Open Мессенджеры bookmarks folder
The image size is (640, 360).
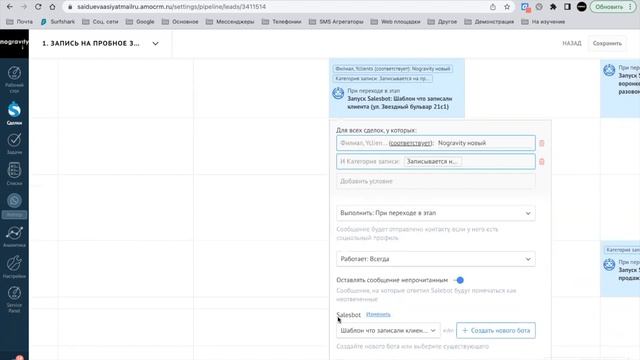(x=230, y=22)
